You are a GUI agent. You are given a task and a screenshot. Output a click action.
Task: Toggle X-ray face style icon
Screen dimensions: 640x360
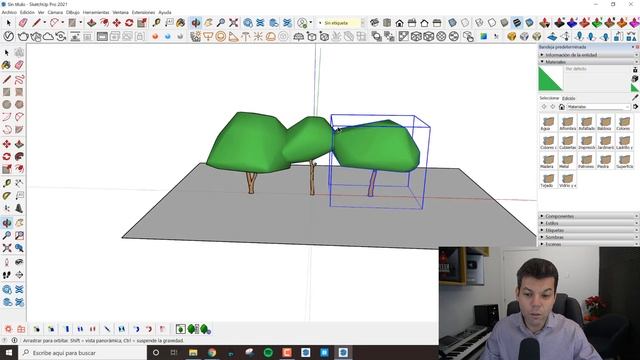tap(452, 23)
